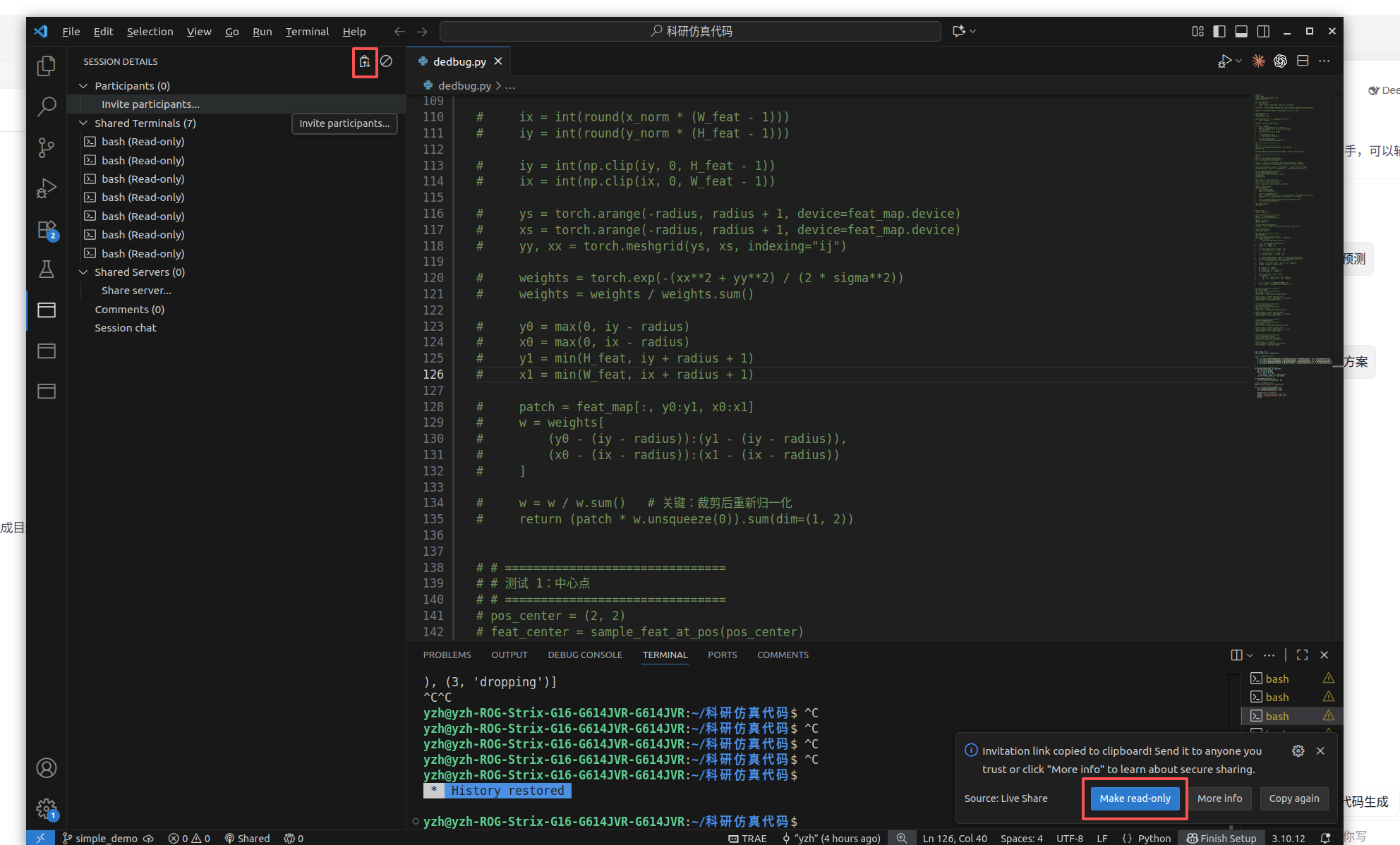1400x845 pixels.
Task: Toggle the bottom panel layout button
Action: 1241,31
